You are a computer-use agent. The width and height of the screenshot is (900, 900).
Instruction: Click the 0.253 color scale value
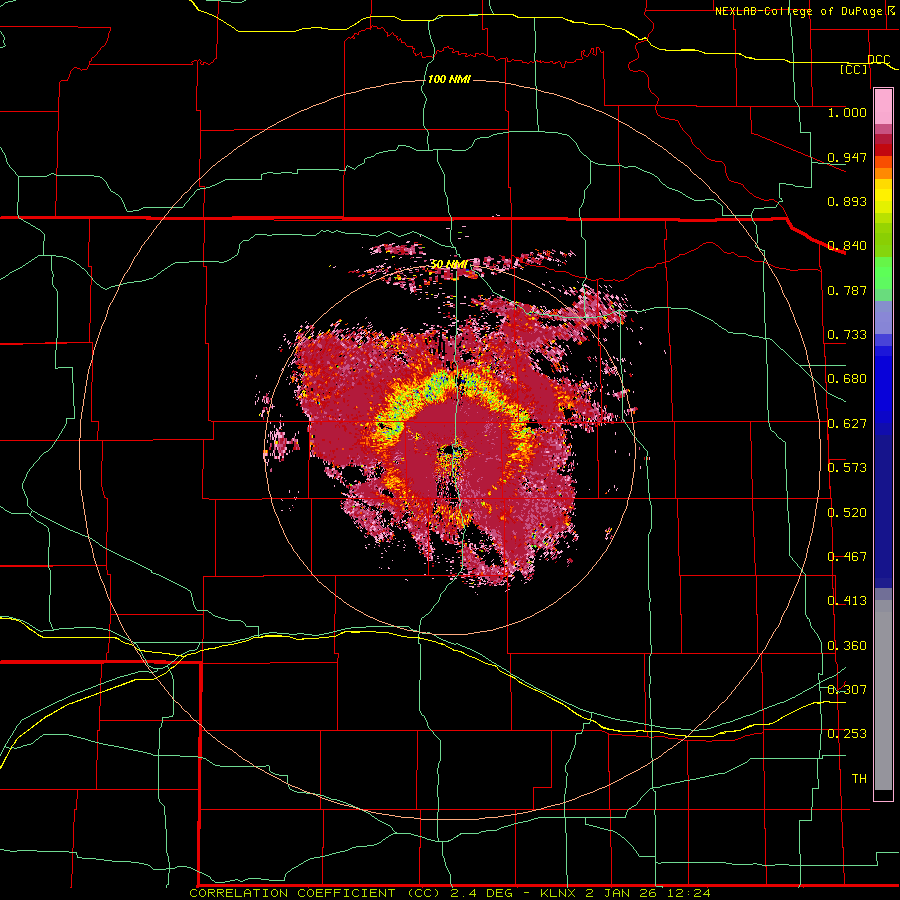[x=847, y=734]
